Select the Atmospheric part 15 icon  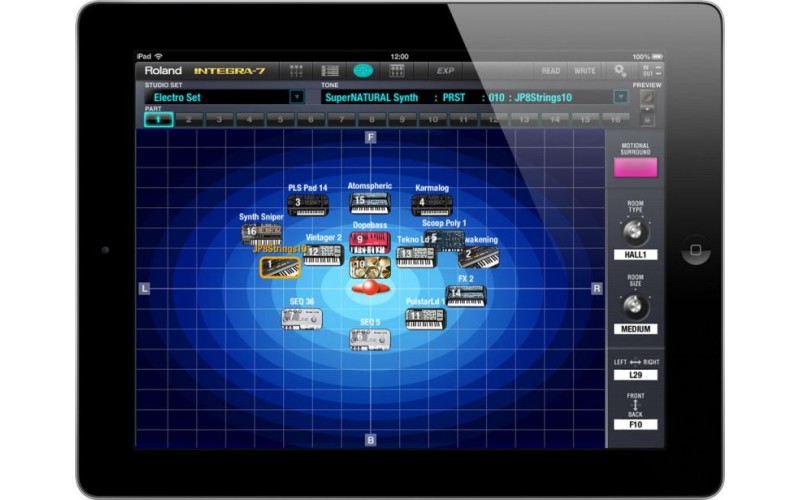(369, 203)
